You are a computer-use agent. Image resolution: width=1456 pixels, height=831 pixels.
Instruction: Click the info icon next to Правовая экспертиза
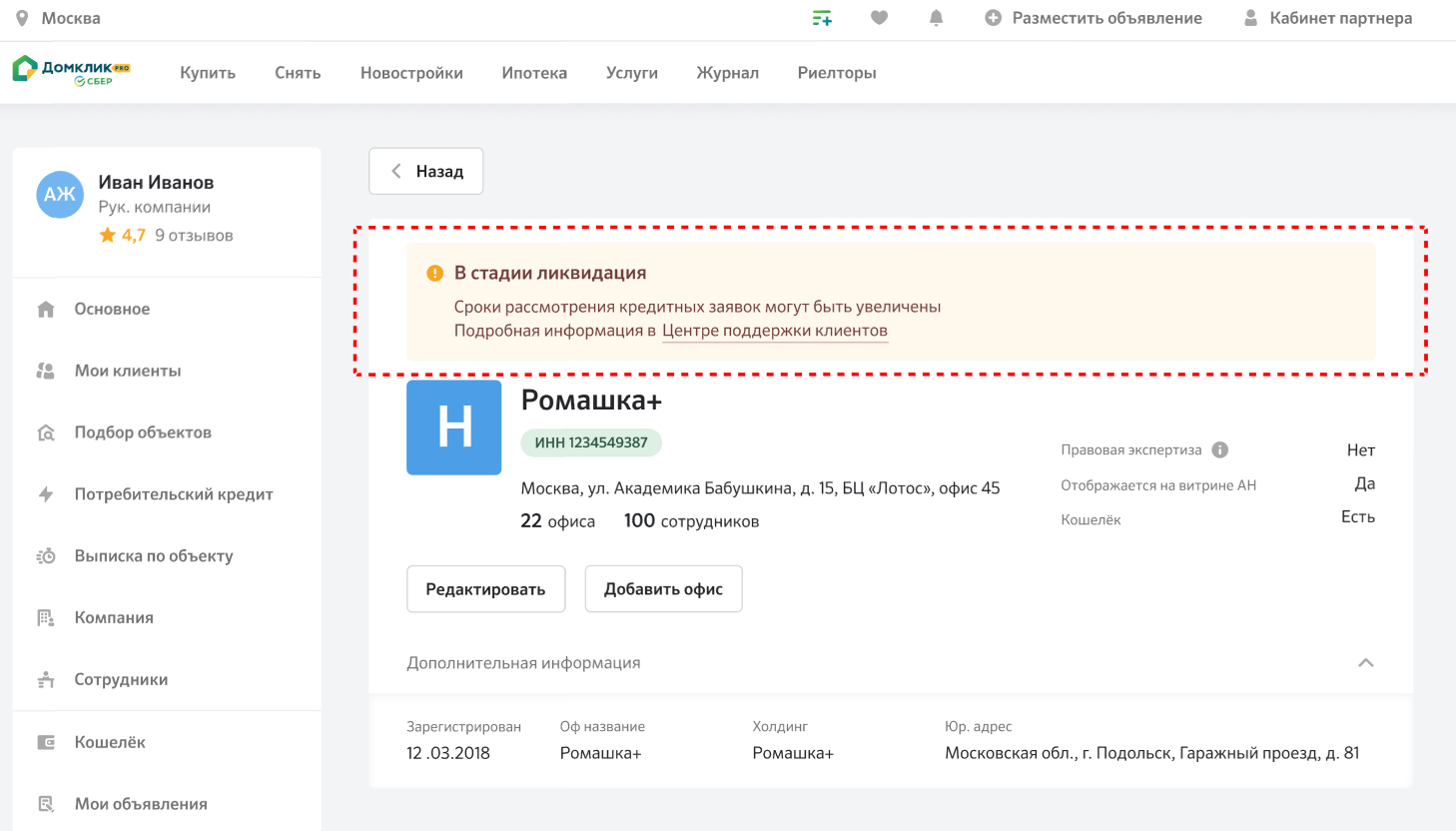[1220, 450]
